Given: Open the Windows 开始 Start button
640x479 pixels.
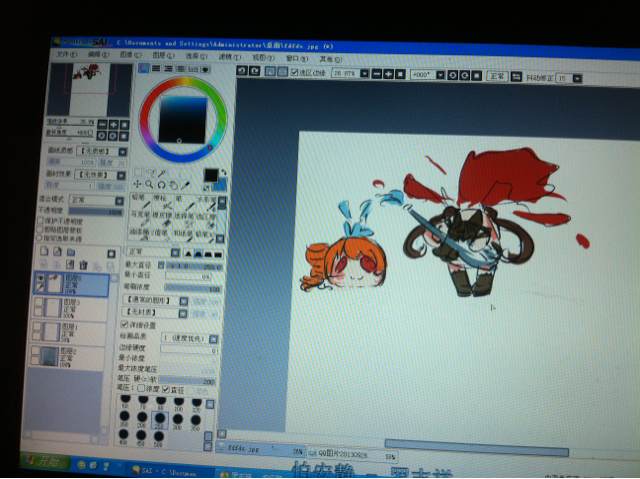Looking at the screenshot, I should pos(45,462).
